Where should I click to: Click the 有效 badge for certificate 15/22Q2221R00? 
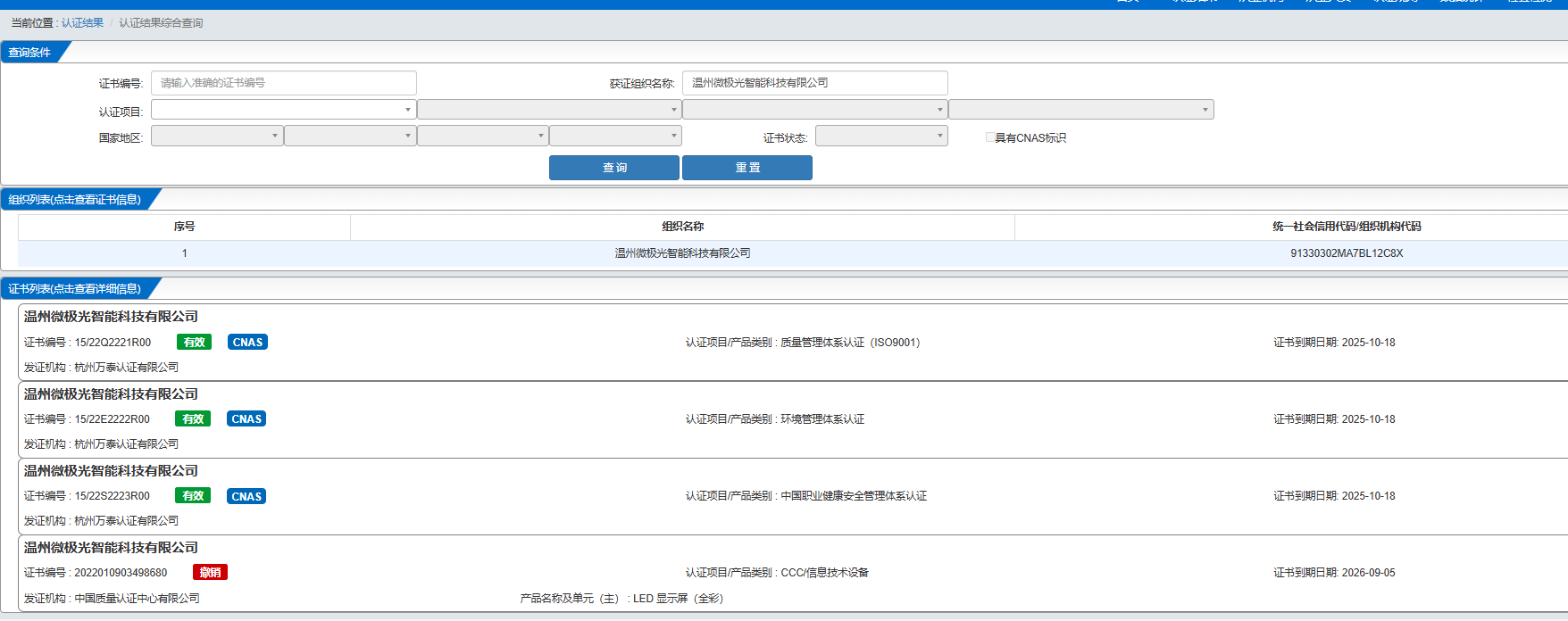(x=194, y=343)
